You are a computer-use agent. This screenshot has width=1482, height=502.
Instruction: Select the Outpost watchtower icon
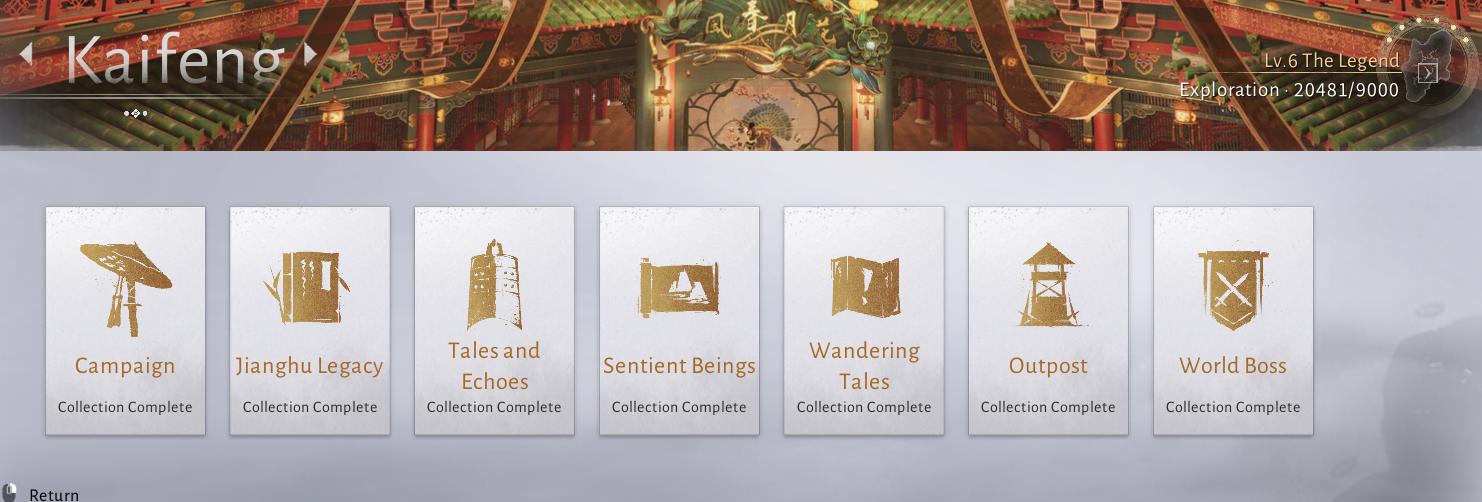[1048, 284]
